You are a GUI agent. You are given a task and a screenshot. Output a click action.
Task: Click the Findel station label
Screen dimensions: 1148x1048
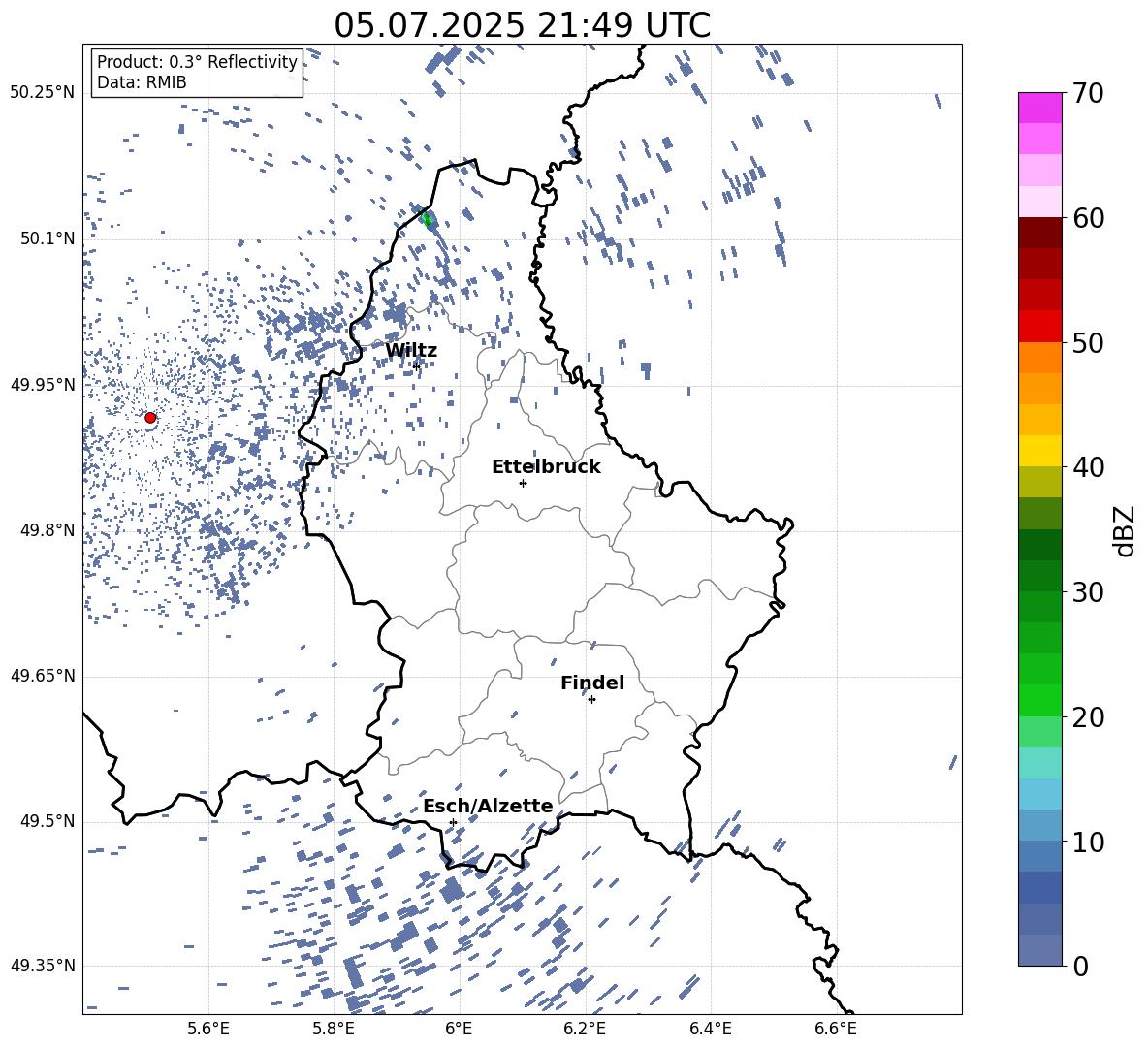592,683
